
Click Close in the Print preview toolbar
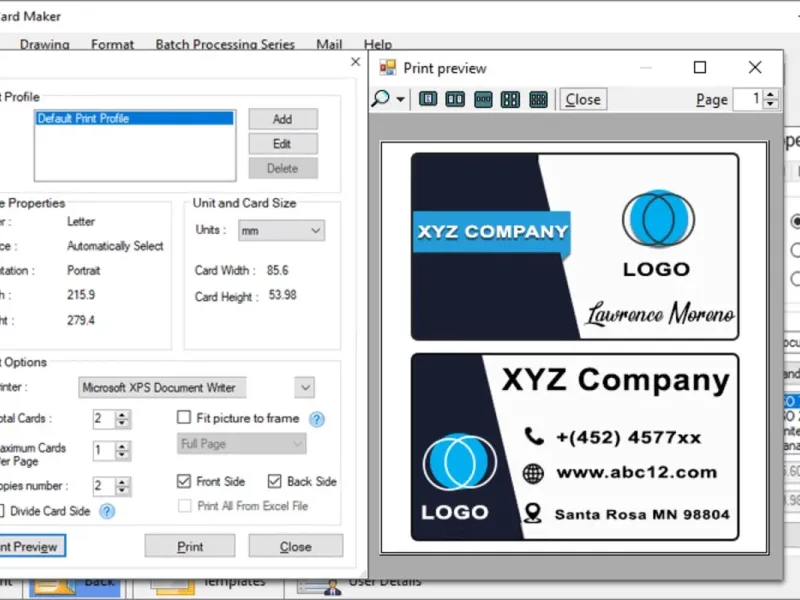click(583, 99)
